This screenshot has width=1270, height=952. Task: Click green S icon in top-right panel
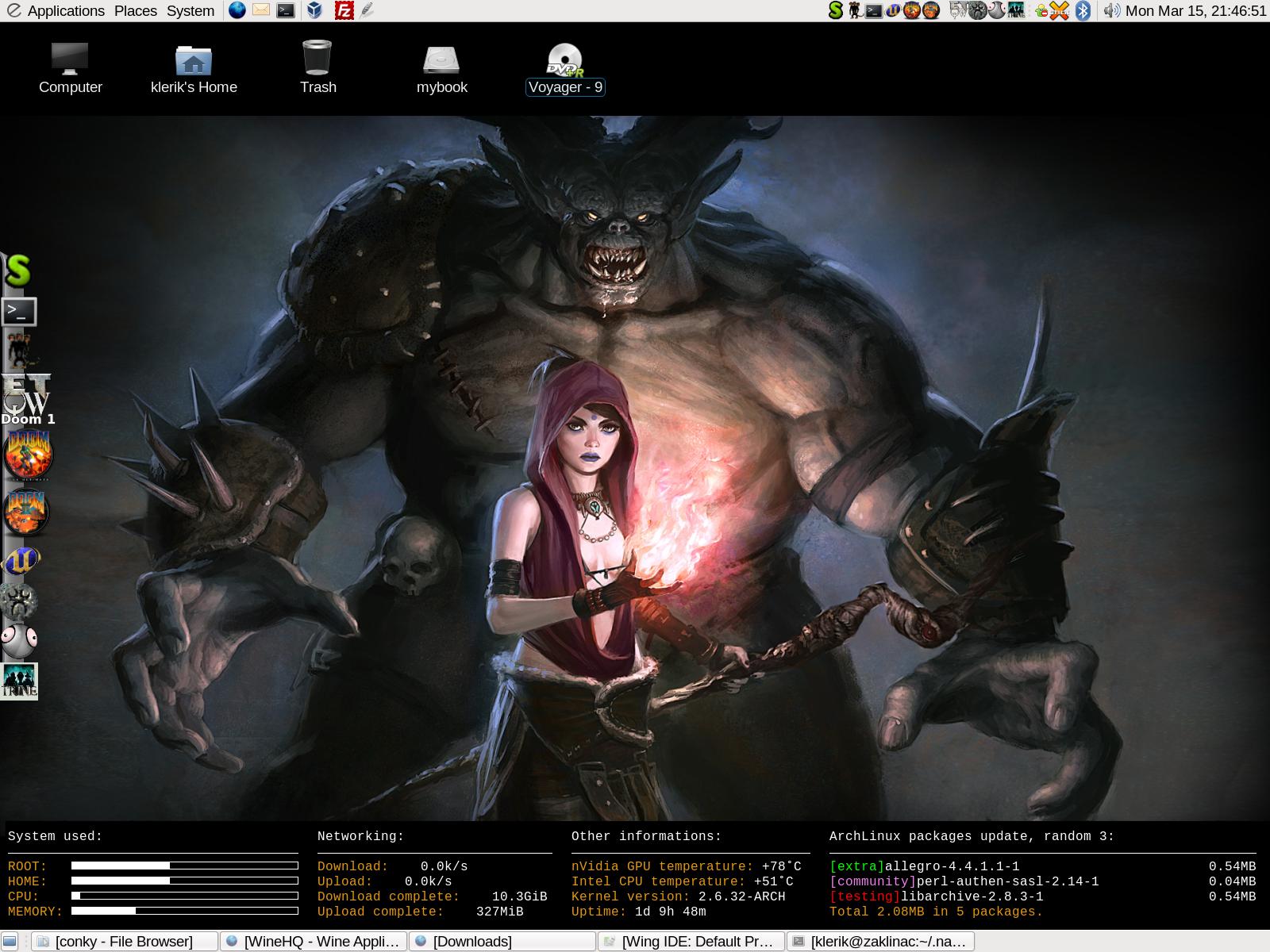836,10
